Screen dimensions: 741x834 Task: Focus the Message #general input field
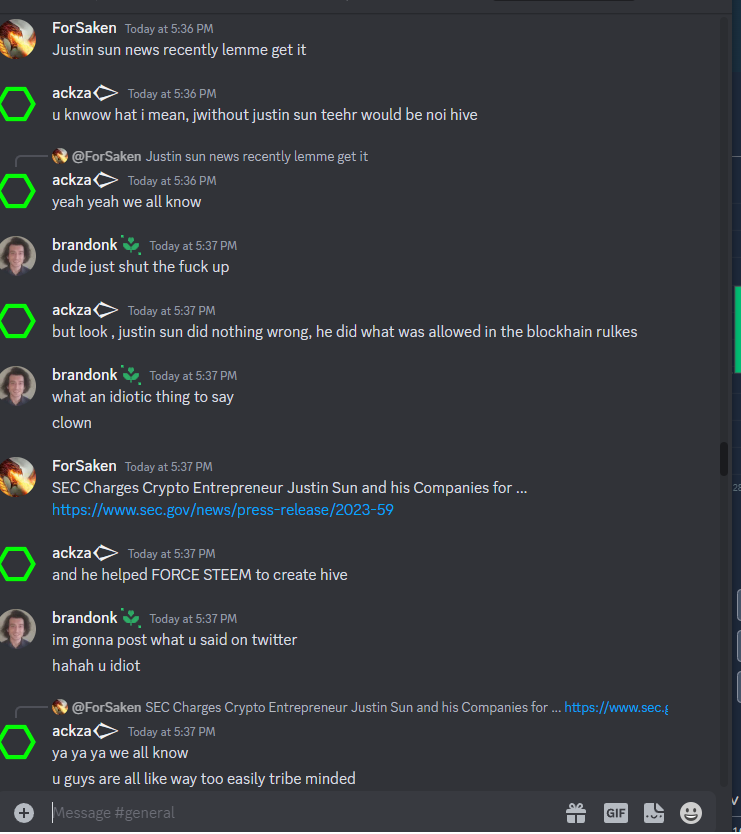point(303,813)
